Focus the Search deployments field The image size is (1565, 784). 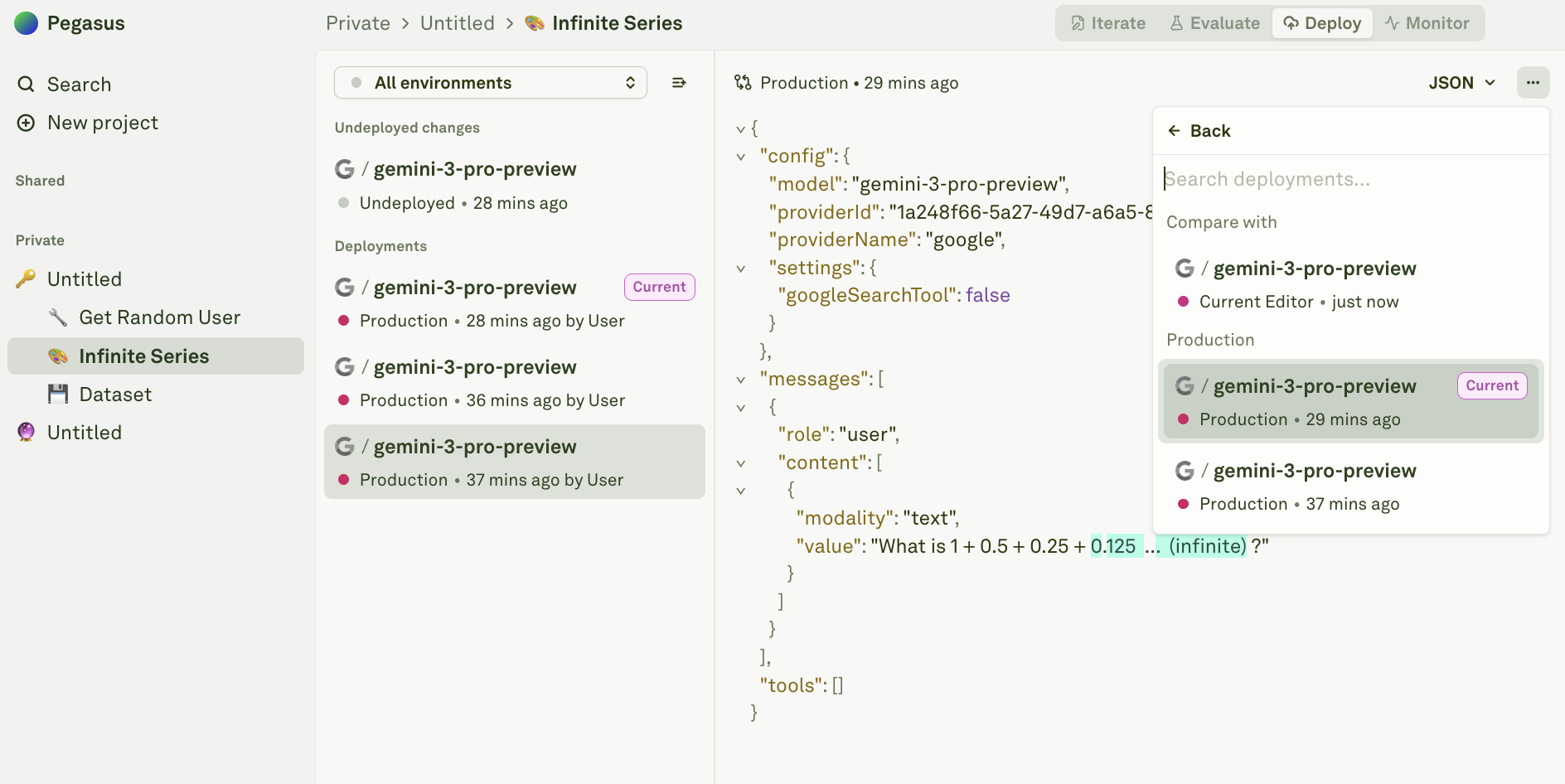(x=1351, y=179)
